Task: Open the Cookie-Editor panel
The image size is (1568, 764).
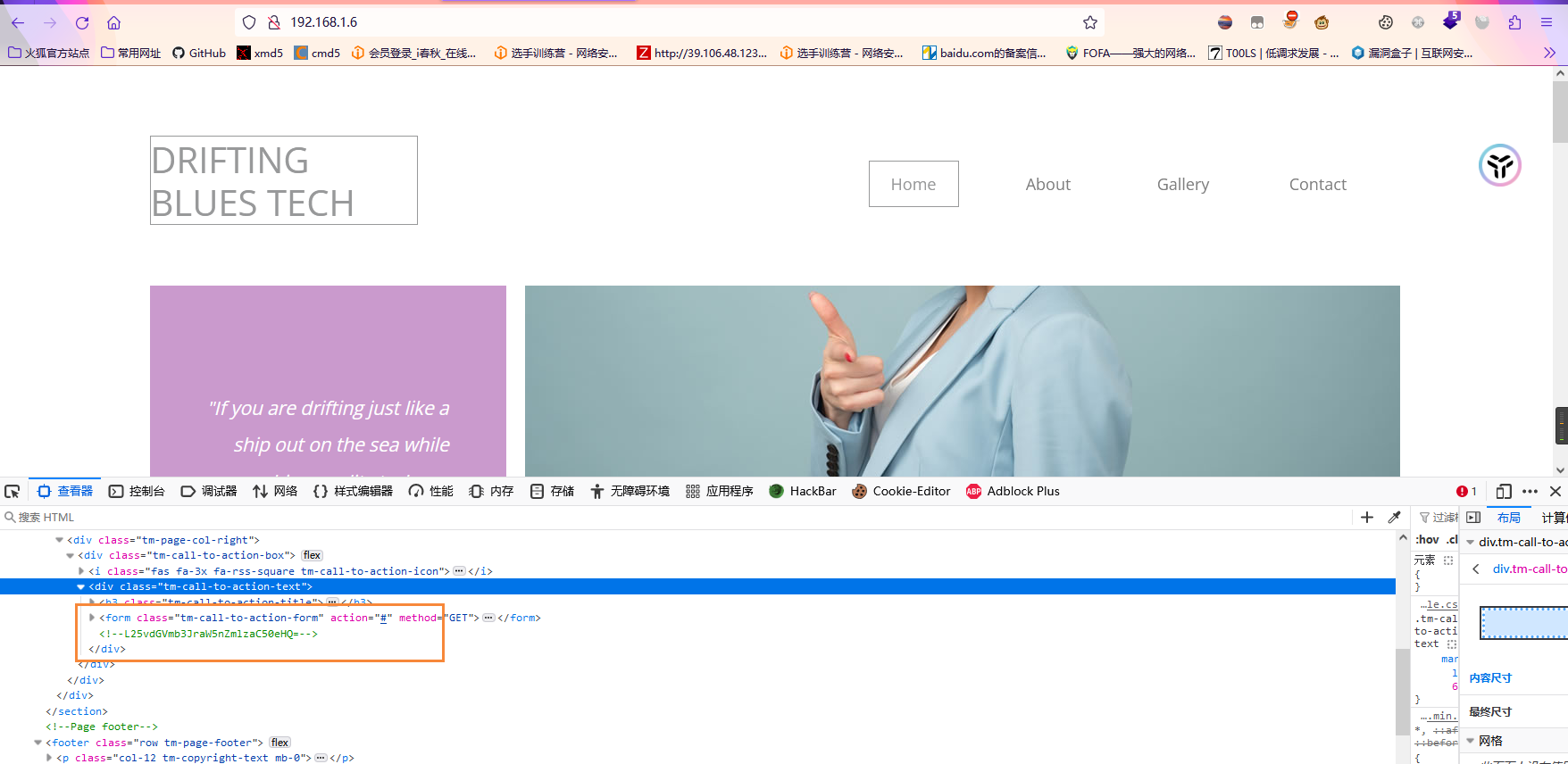Action: [901, 491]
